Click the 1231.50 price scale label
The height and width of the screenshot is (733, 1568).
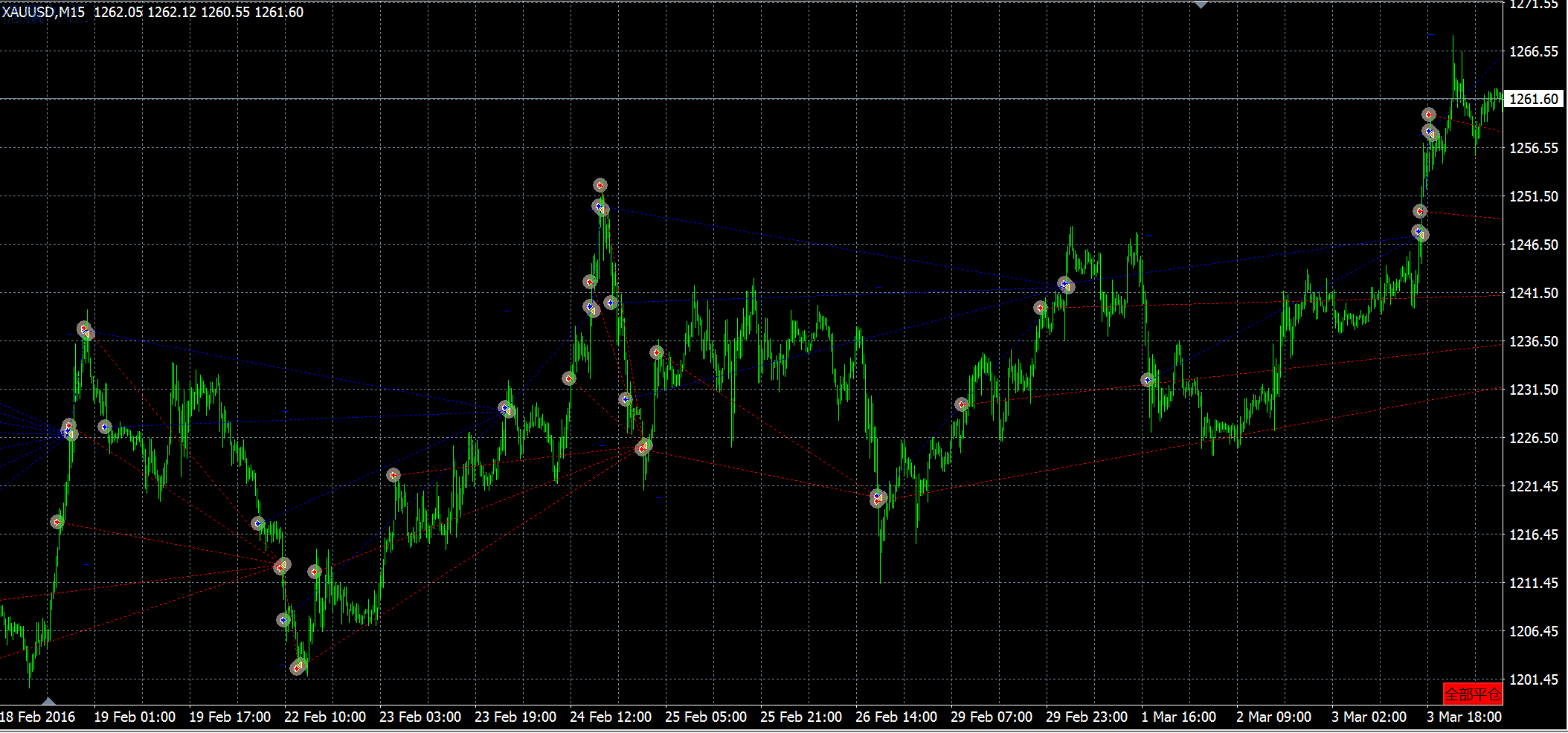pyautogui.click(x=1534, y=390)
